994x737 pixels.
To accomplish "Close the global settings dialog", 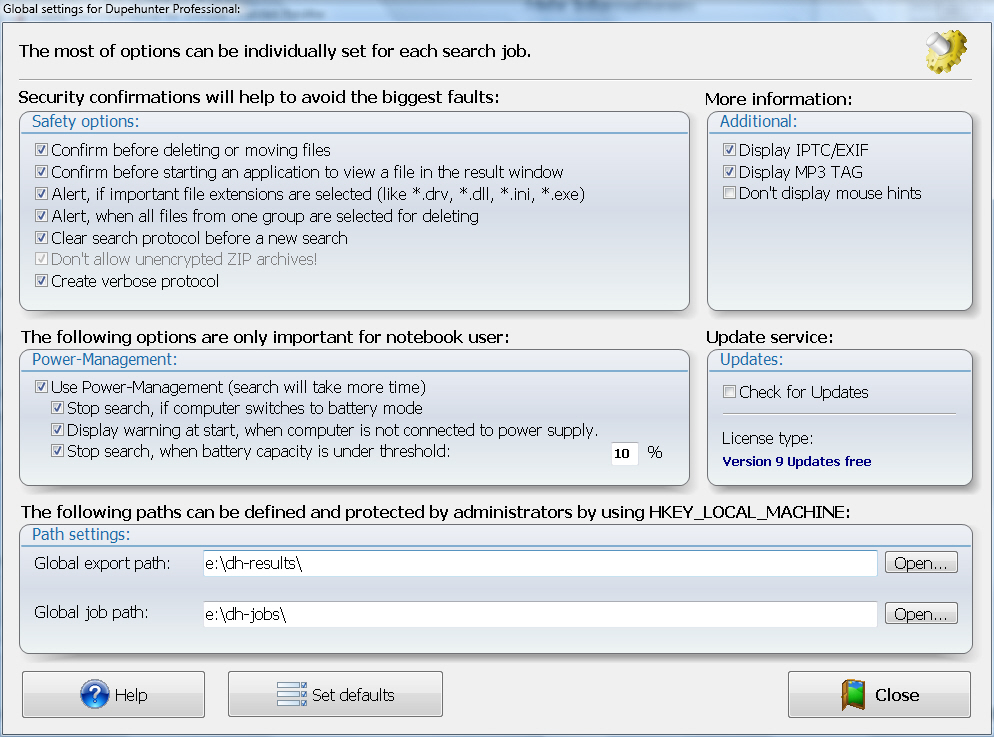I will [879, 695].
